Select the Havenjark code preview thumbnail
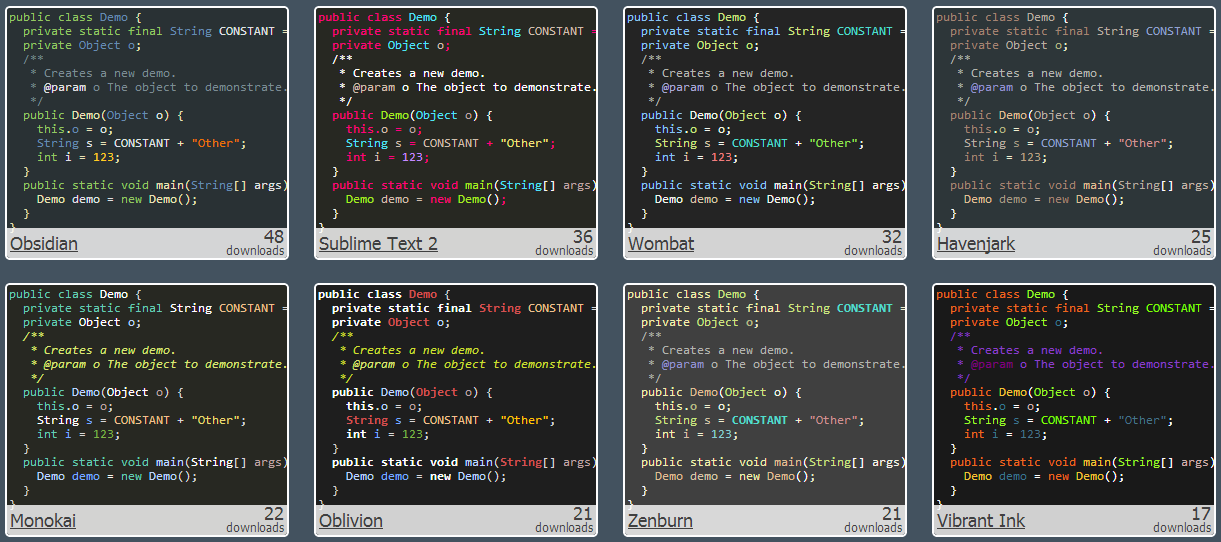Screen dimensions: 1221x542 pyautogui.click(x=1074, y=118)
